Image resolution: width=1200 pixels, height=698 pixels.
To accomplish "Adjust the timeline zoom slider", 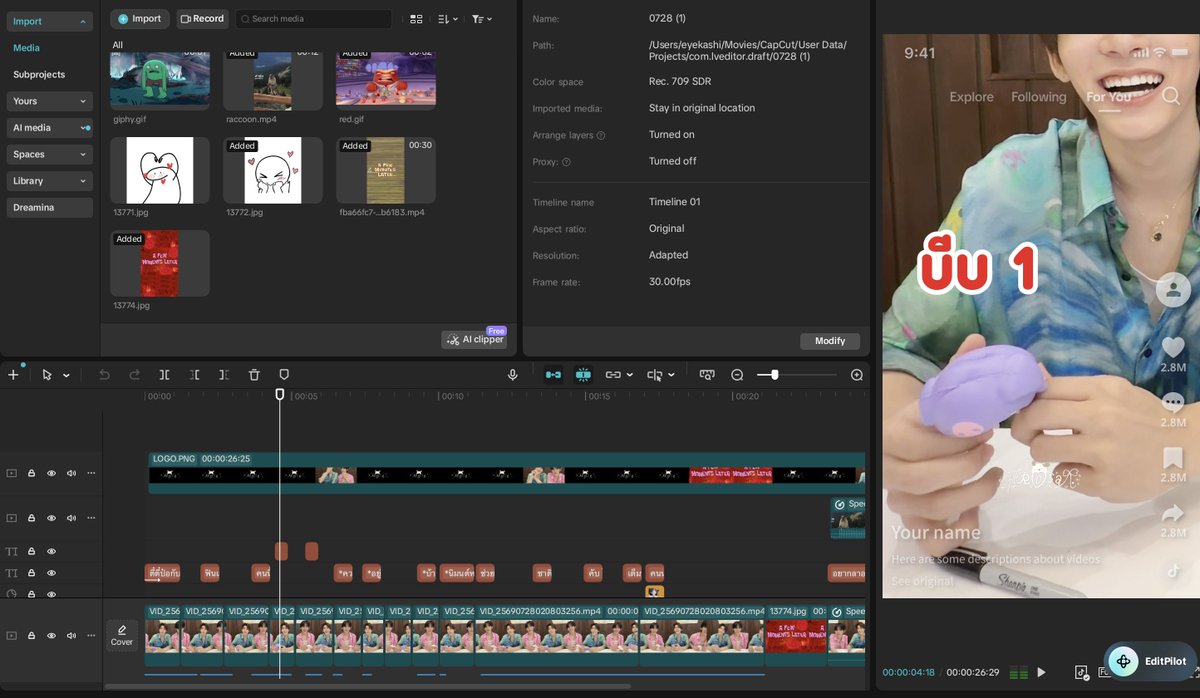I will pyautogui.click(x=774, y=375).
